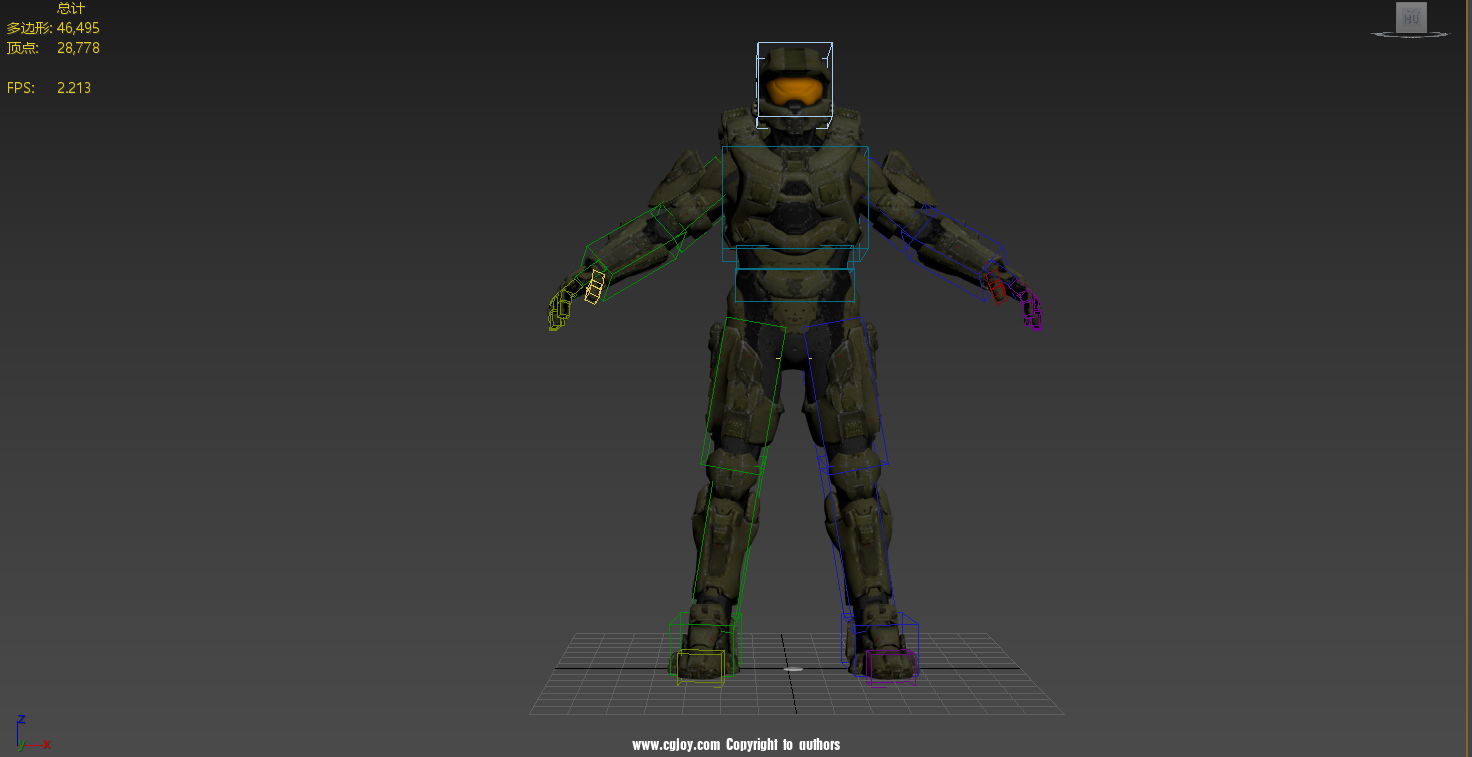The height and width of the screenshot is (757, 1472).
Task: Select the orange helmet visor
Action: 795,92
